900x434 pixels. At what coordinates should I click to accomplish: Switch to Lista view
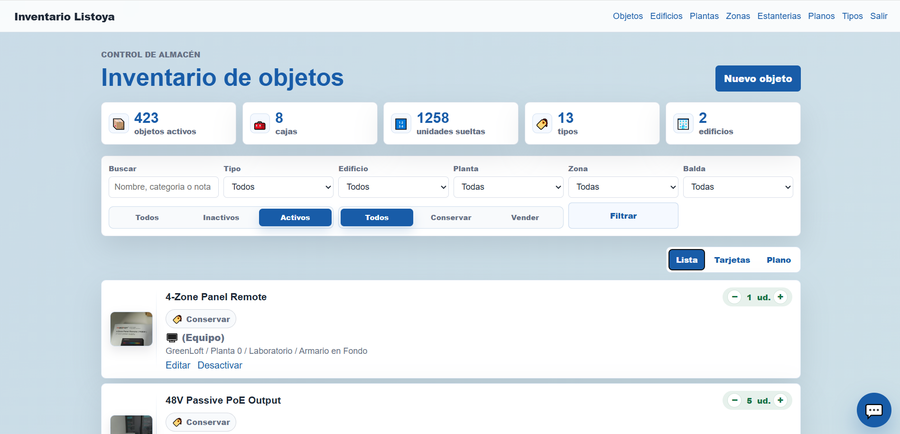[x=686, y=260]
